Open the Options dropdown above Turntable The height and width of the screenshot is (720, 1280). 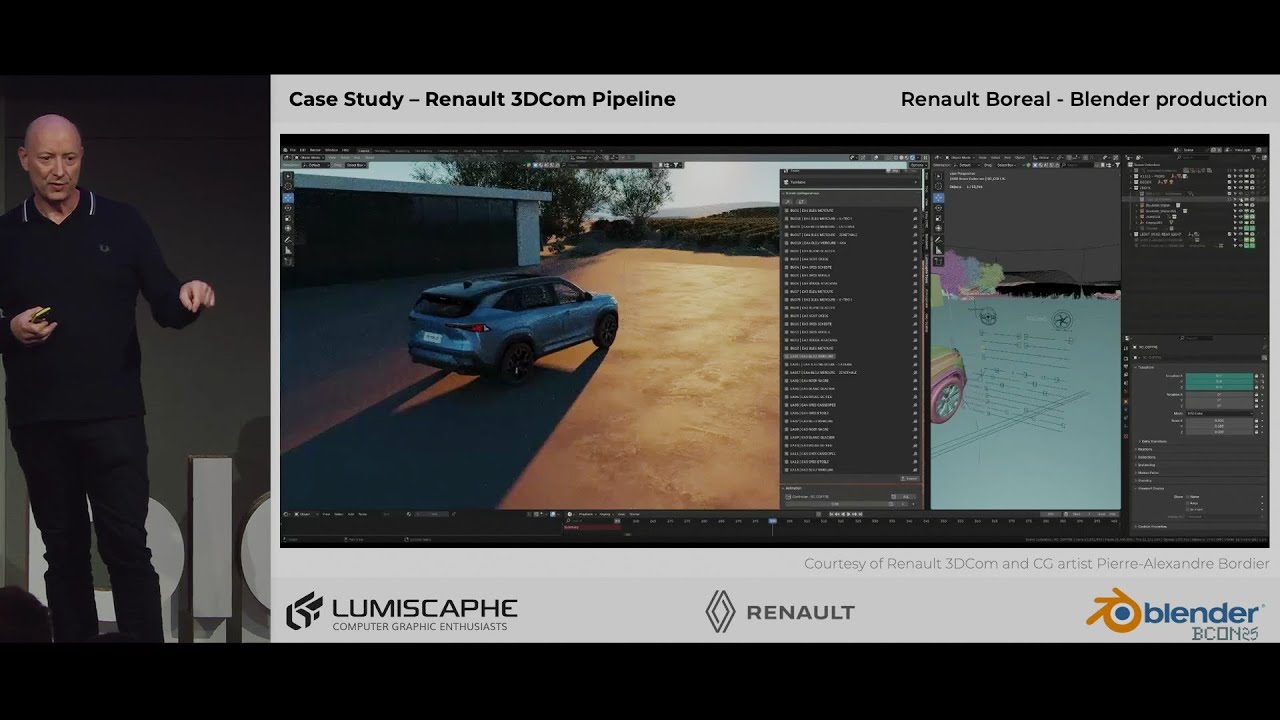918,165
